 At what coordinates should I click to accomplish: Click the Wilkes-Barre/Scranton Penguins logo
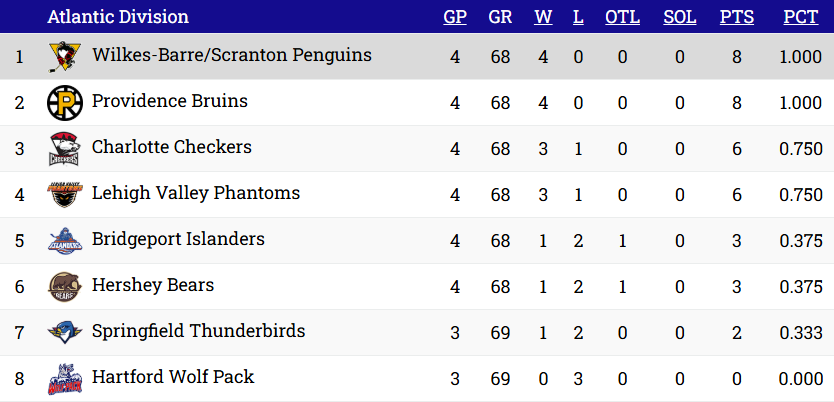63,57
